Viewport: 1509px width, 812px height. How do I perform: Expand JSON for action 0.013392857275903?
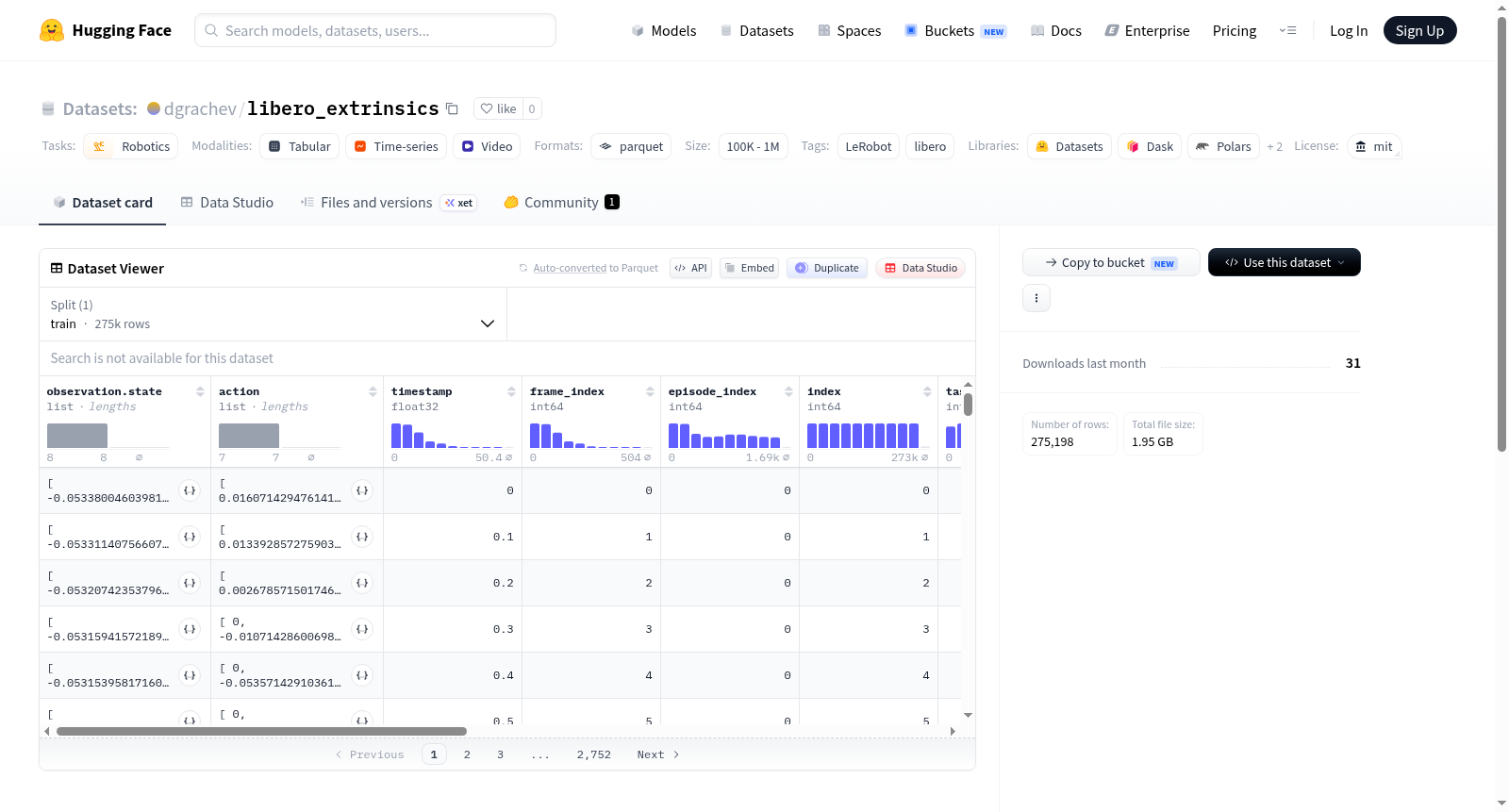point(362,537)
